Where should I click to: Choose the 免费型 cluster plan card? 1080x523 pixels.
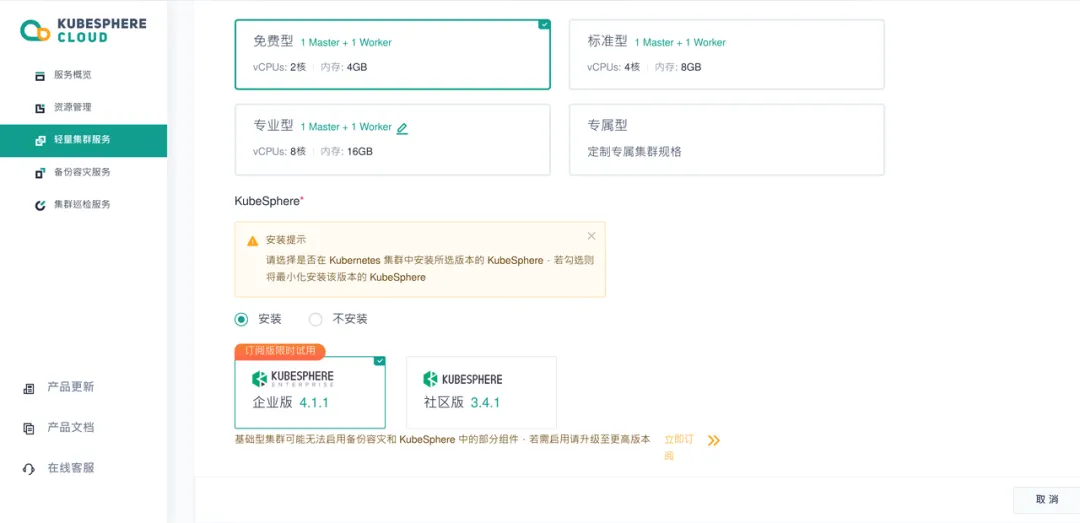click(x=393, y=54)
